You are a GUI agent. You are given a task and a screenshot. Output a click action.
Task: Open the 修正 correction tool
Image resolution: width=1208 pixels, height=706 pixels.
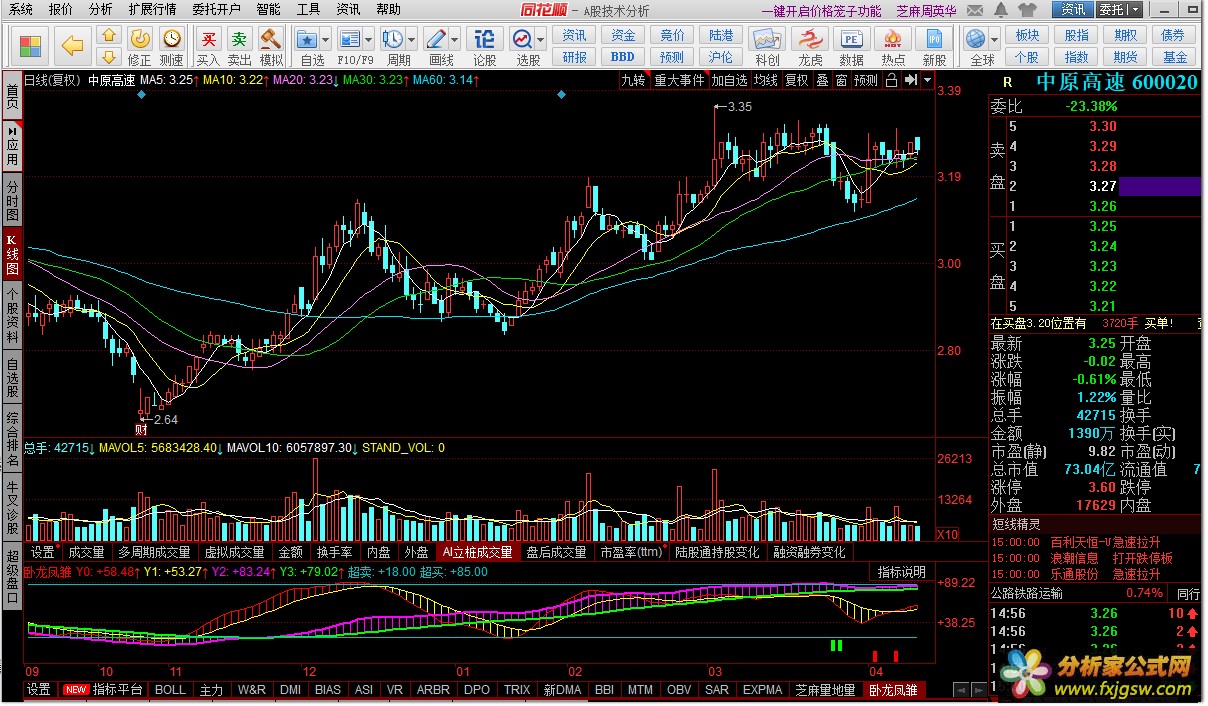click(x=140, y=38)
